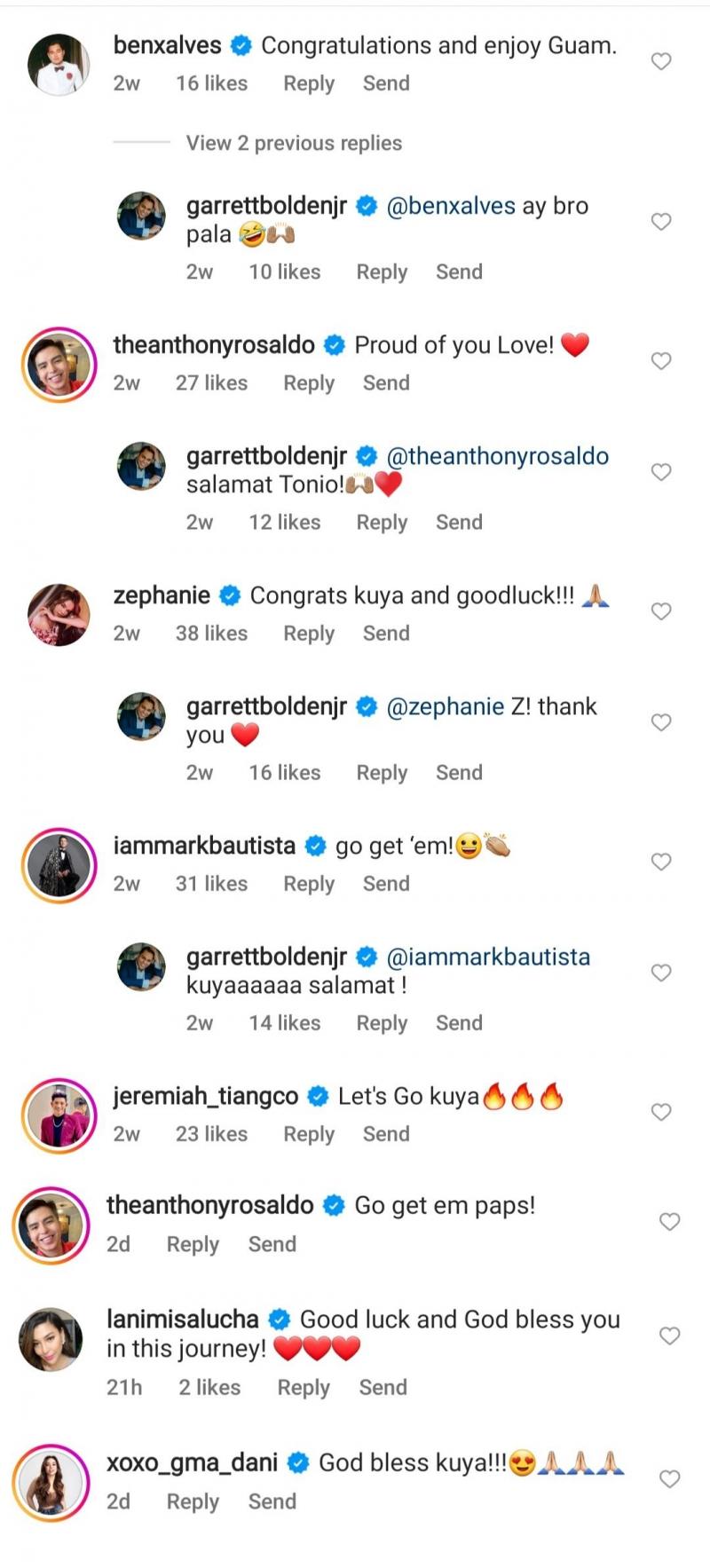
Task: Open the @benxalves mention link
Action: 451,206
